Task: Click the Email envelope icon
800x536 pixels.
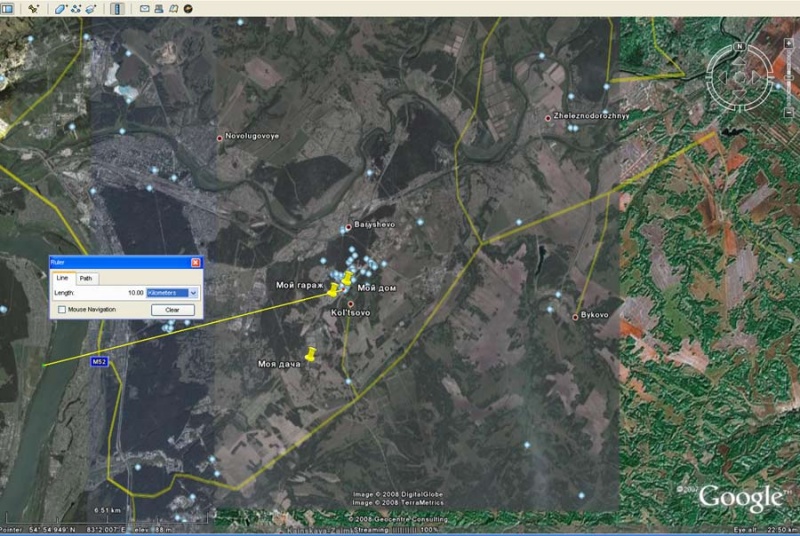Action: pyautogui.click(x=145, y=9)
